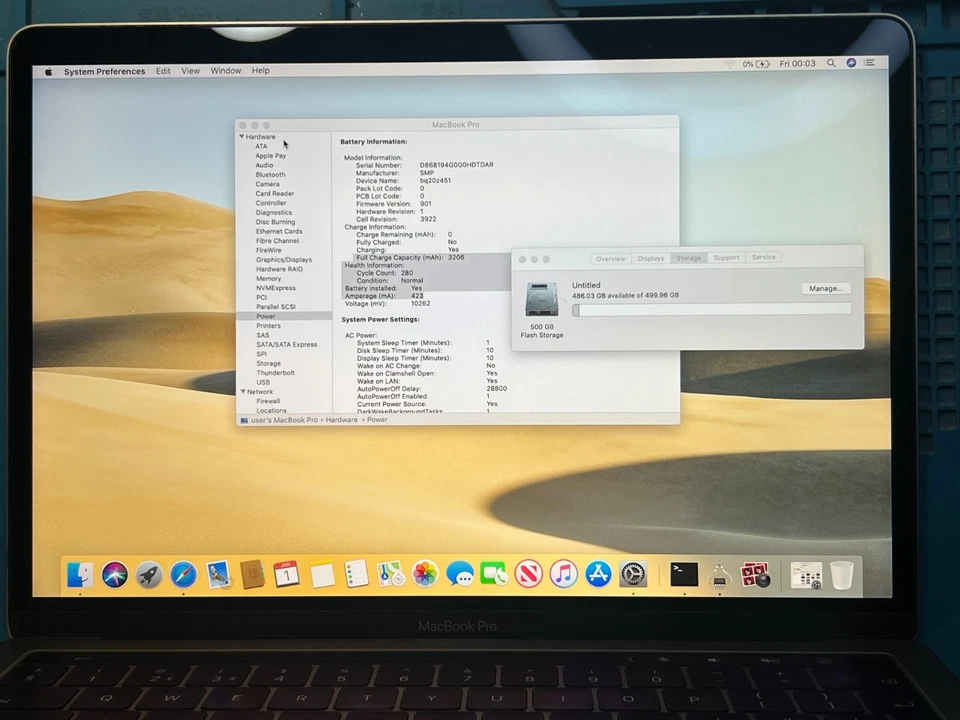Open System Information chip icon in Dock
This screenshot has width=960, height=720.
719,574
